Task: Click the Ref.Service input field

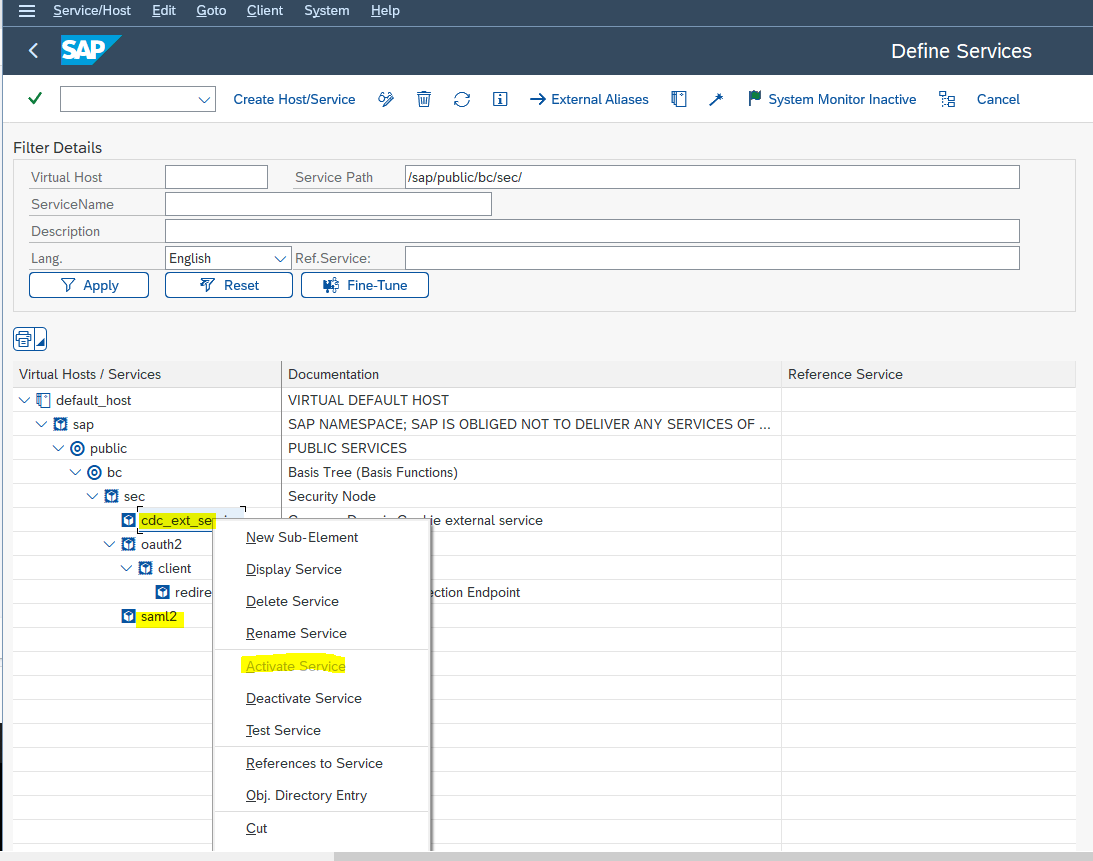Action: tap(712, 259)
